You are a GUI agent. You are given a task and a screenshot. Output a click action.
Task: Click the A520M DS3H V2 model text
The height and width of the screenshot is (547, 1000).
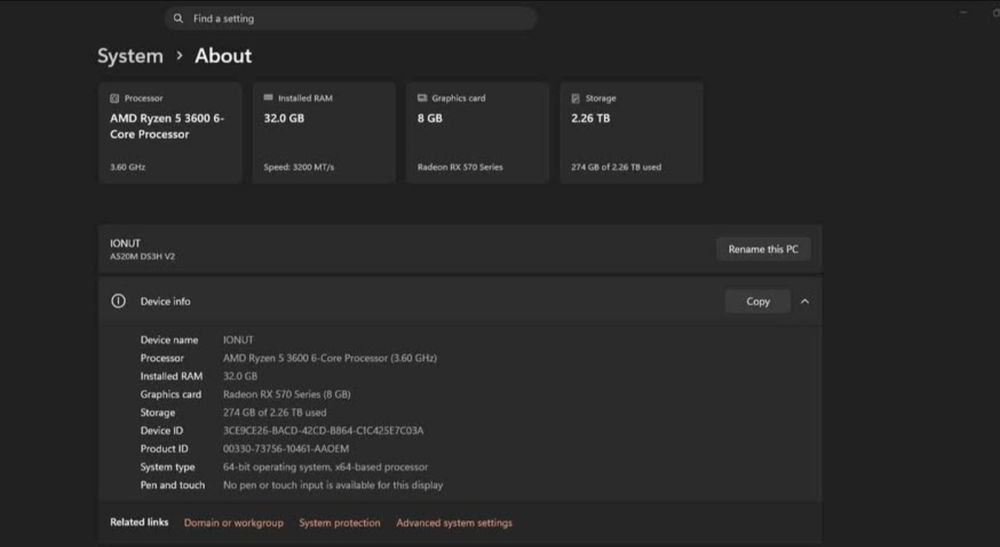142,256
